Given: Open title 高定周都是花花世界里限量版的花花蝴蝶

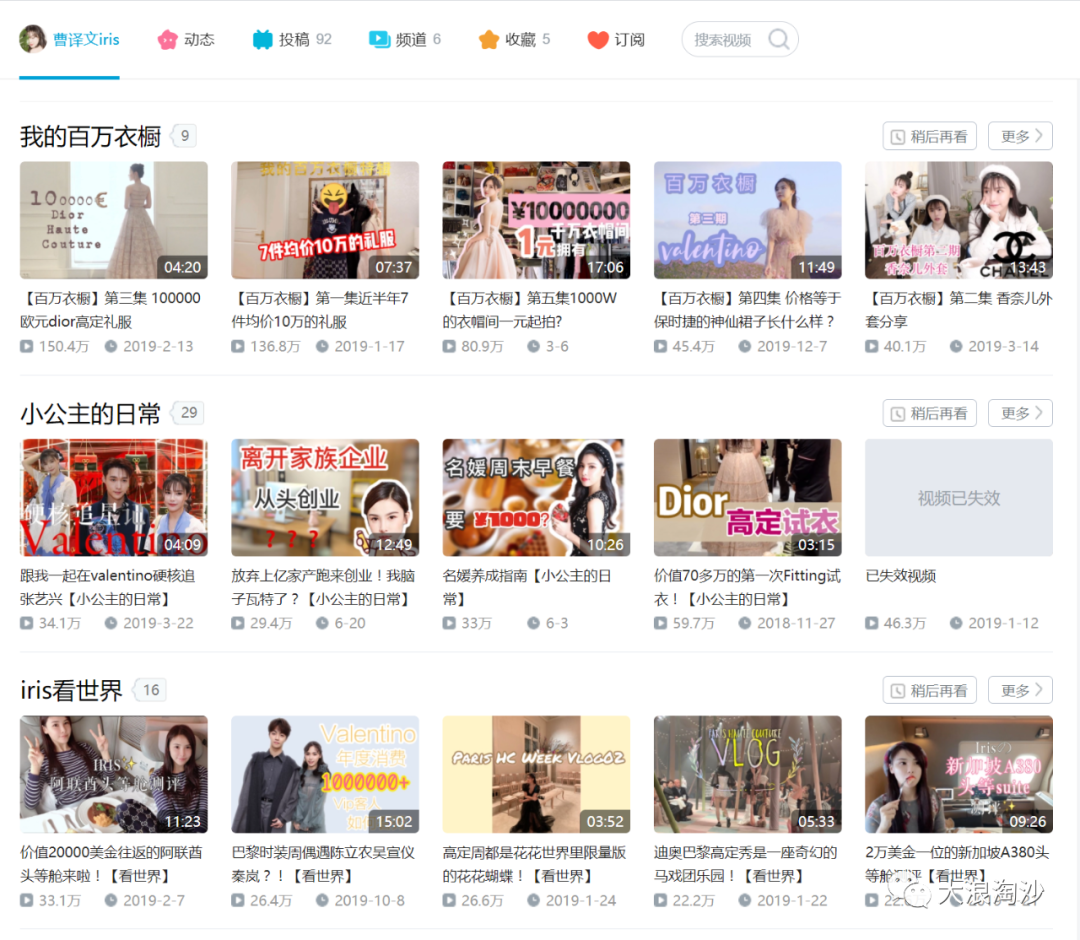Looking at the screenshot, I should (534, 864).
